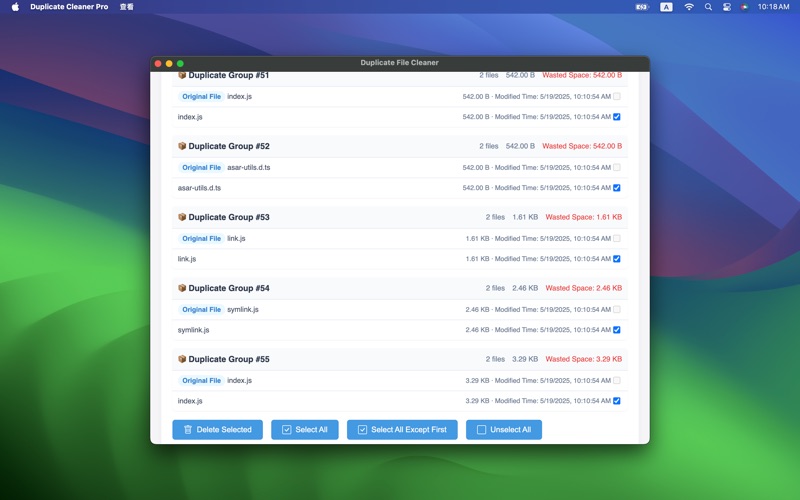The height and width of the screenshot is (500, 800).
Task: Click the Duplicate Group #53 header row
Action: click(400, 217)
